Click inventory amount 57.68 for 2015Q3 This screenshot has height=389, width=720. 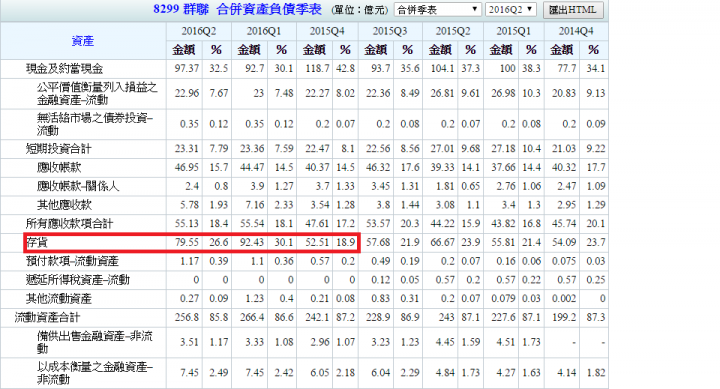click(x=378, y=242)
